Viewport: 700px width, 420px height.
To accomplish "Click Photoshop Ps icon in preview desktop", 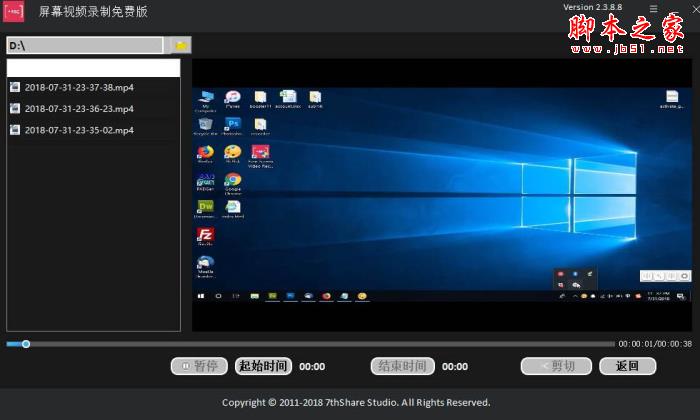I will (233, 126).
